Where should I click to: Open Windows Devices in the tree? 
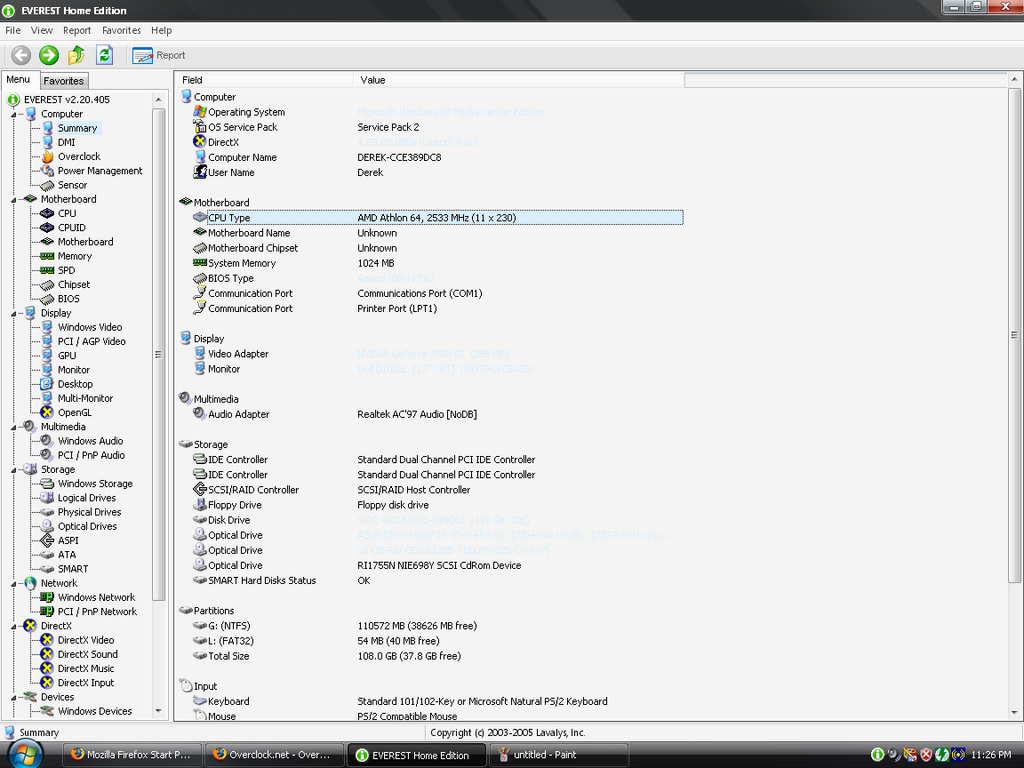95,712
